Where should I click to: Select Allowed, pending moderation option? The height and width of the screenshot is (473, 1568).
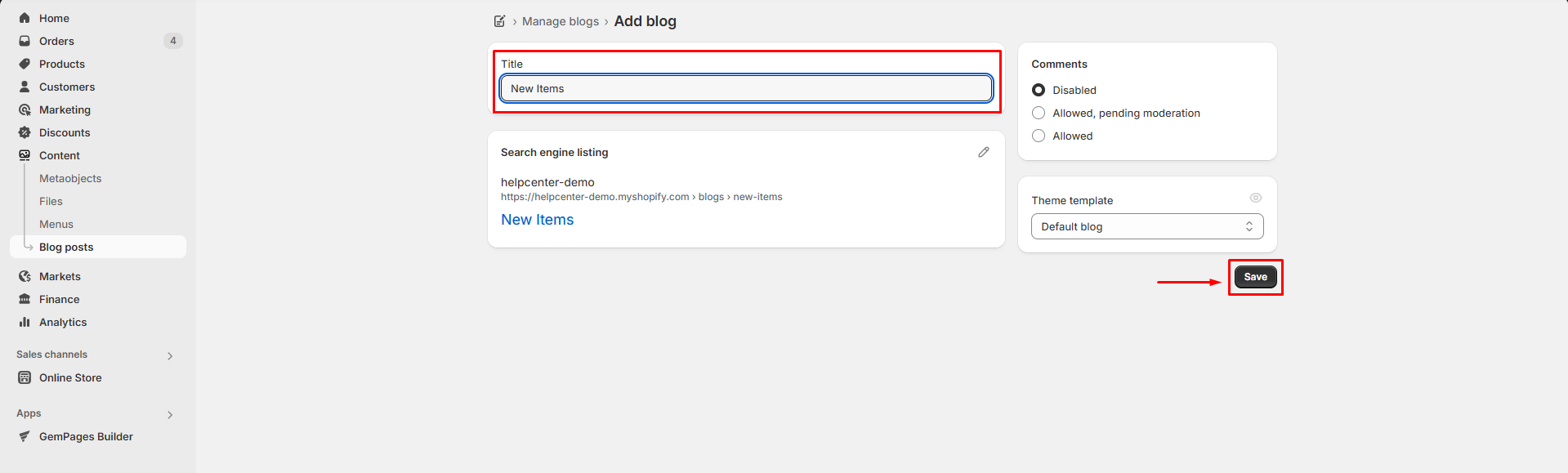[x=1039, y=113]
